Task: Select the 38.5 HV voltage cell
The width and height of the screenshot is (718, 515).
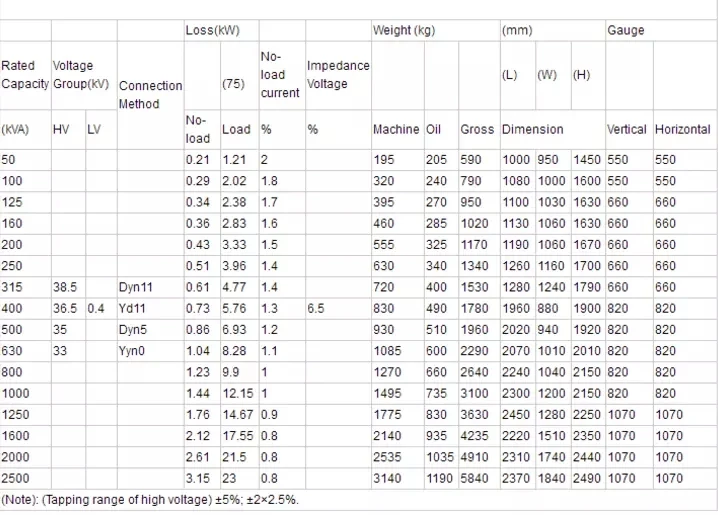Action: pyautogui.click(x=65, y=287)
